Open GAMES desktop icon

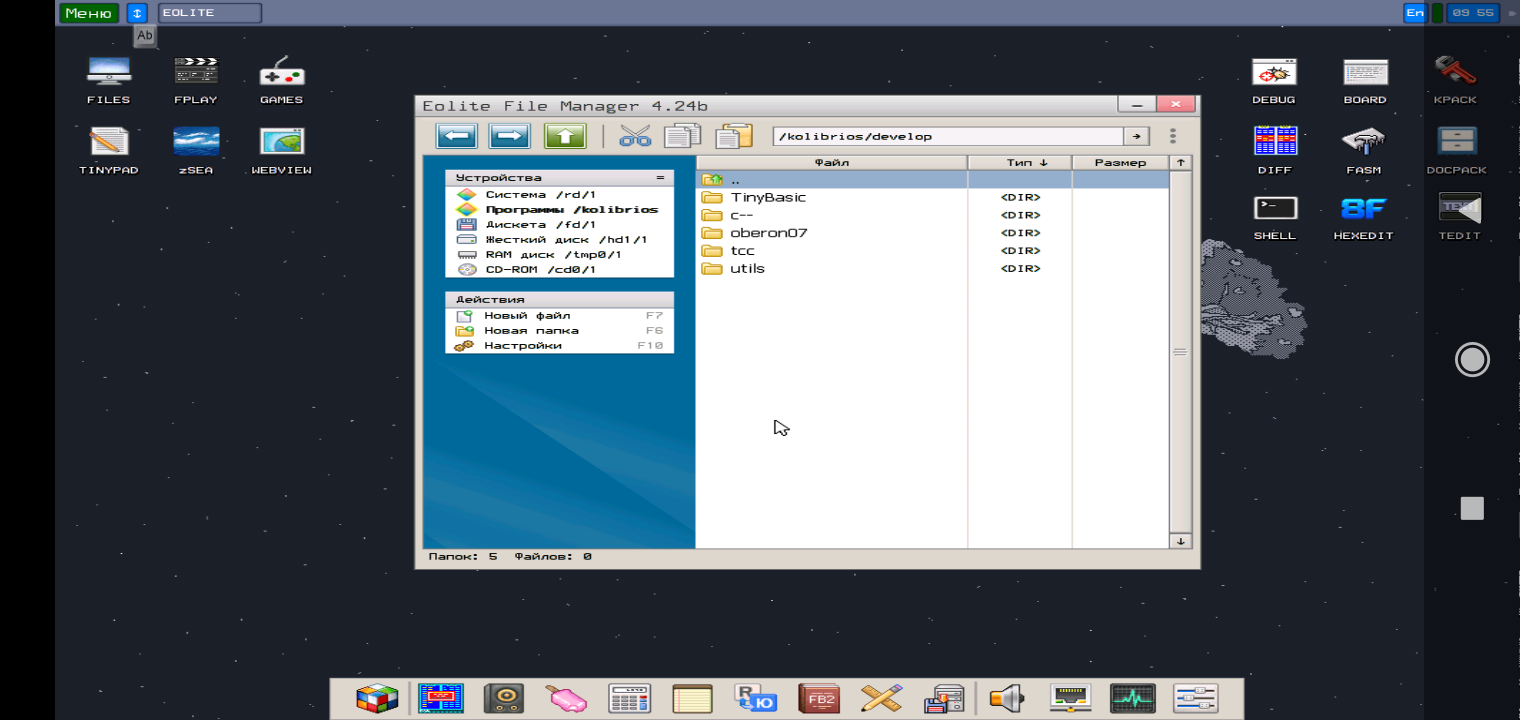282,80
